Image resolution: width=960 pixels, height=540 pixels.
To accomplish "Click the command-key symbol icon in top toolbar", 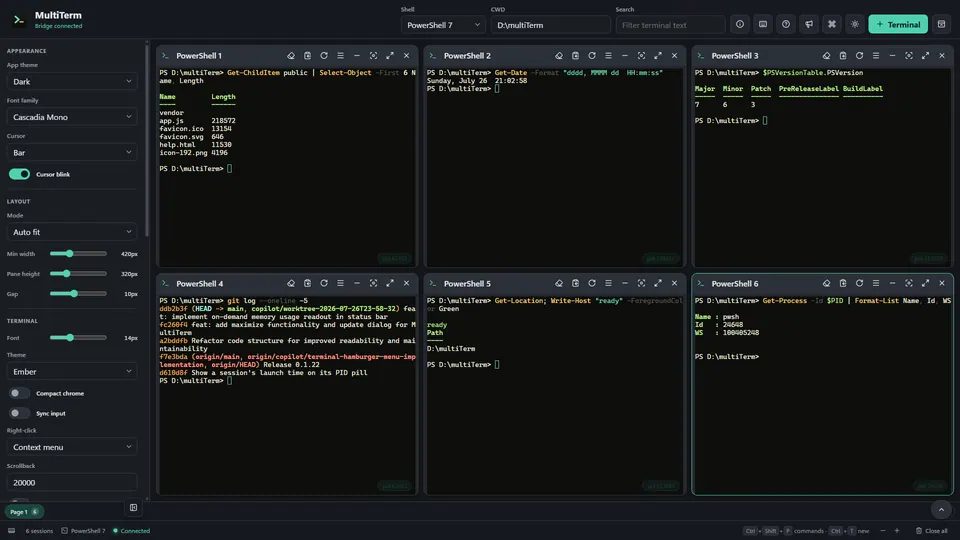I will (x=831, y=24).
